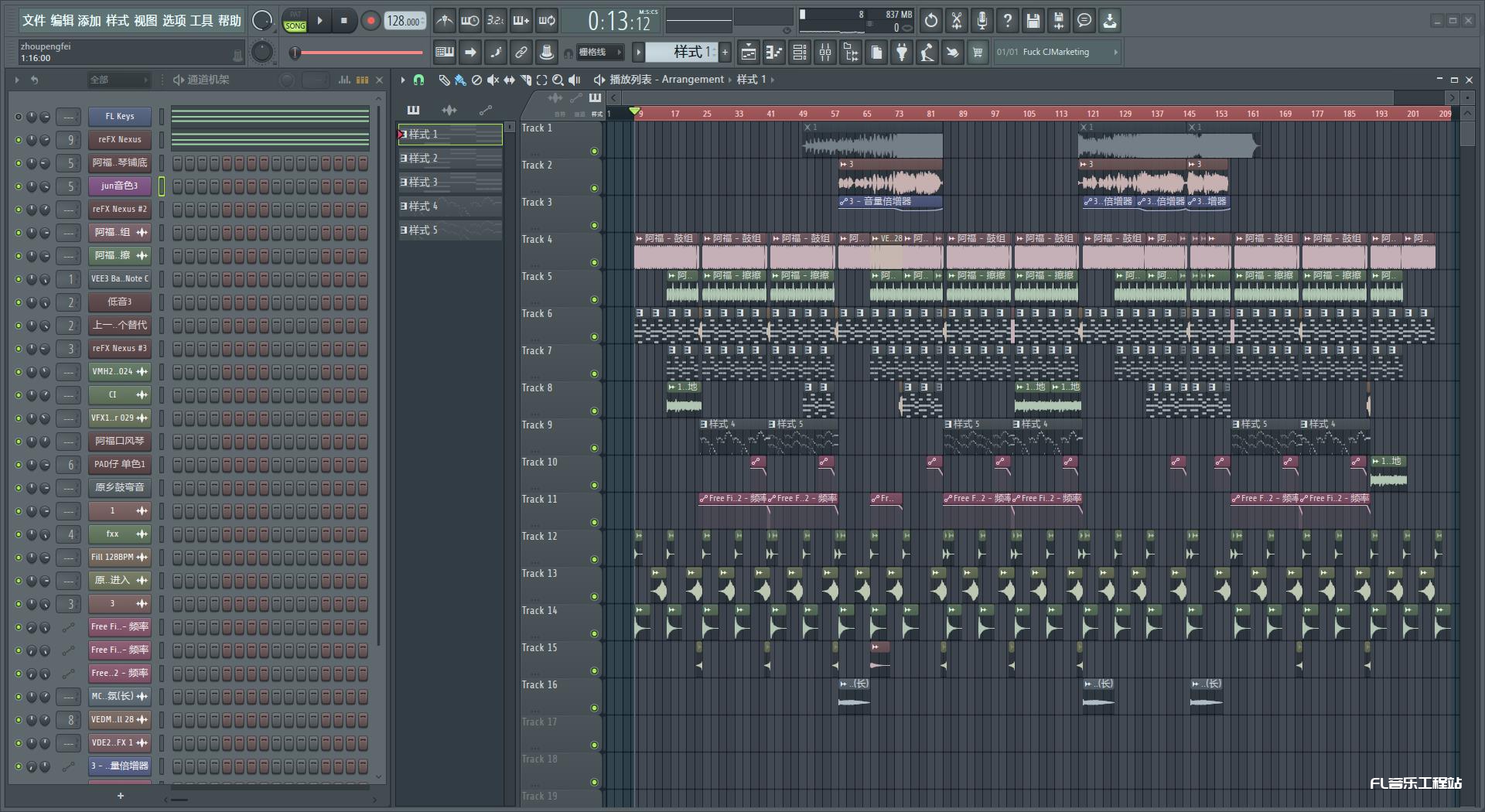Open the 添加 (Add) menu
The height and width of the screenshot is (812, 1485).
pyautogui.click(x=89, y=21)
